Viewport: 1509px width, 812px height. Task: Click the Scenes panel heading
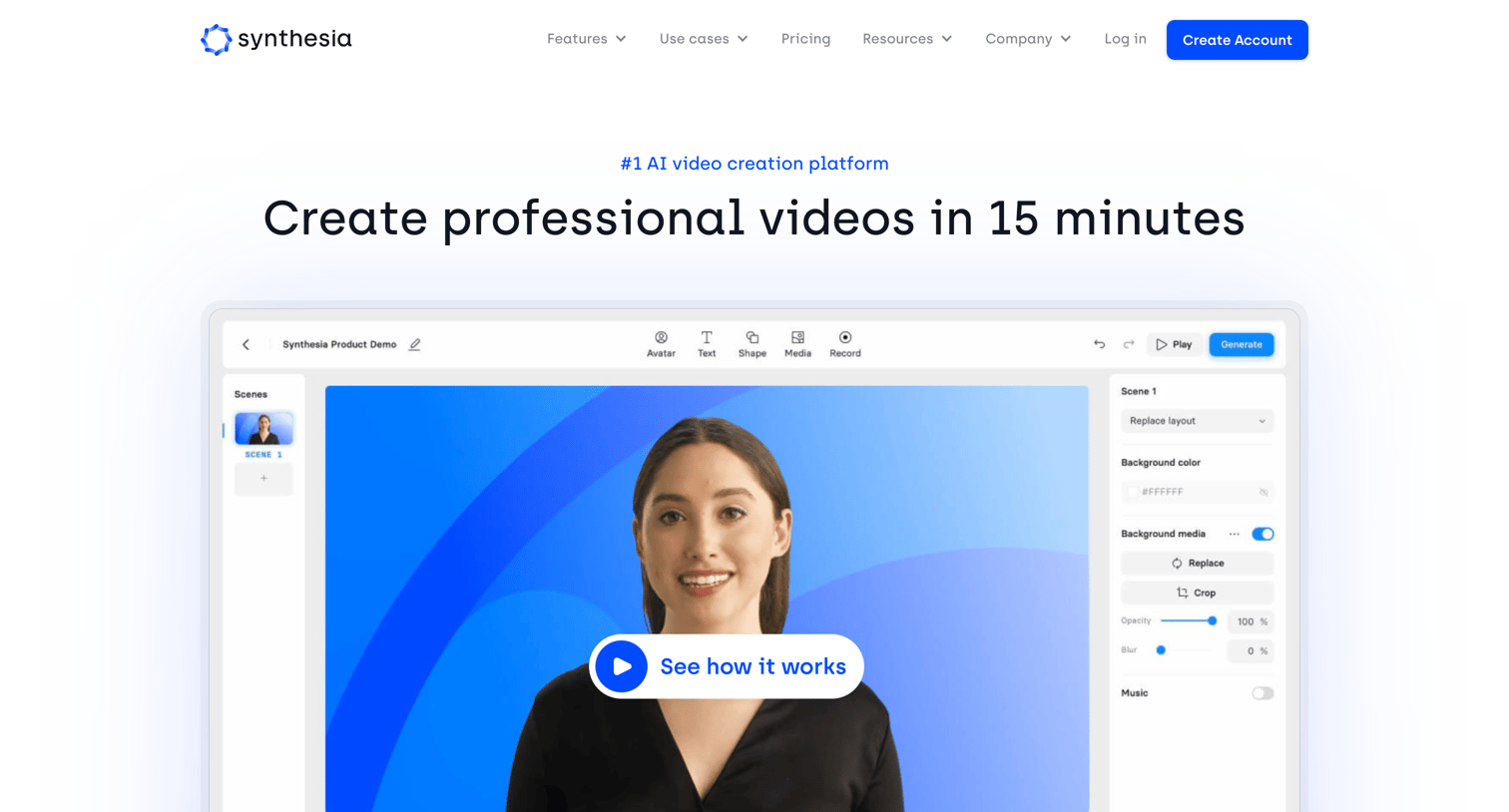pyautogui.click(x=251, y=394)
